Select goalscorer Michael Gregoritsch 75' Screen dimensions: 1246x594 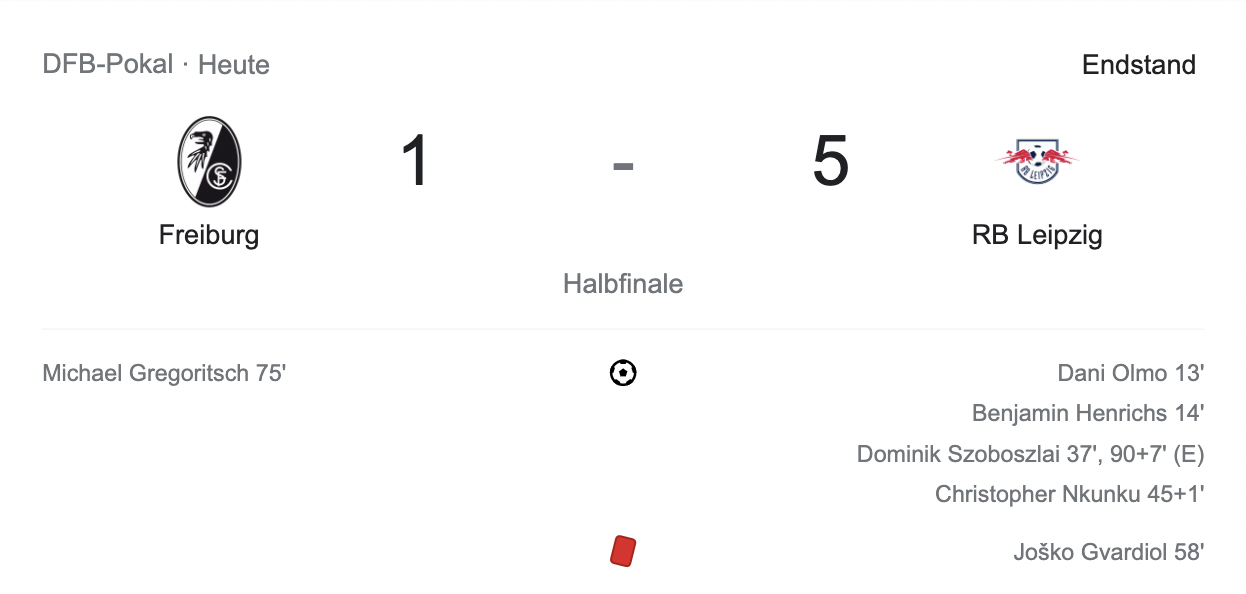[164, 373]
